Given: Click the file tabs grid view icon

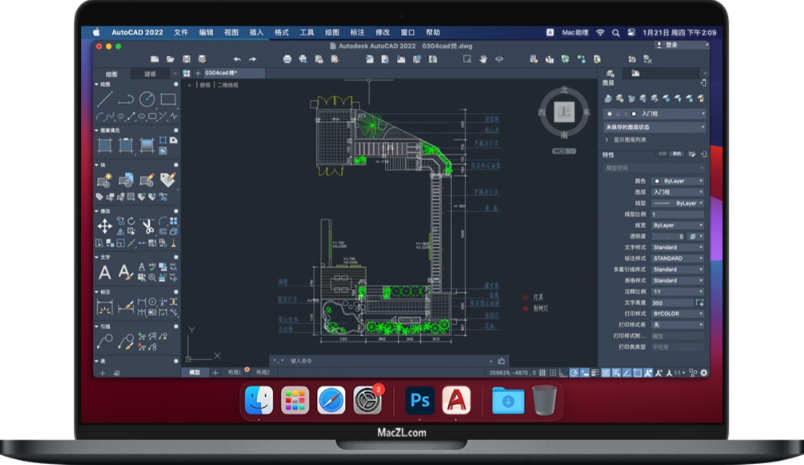Looking at the screenshot, I should 187,73.
